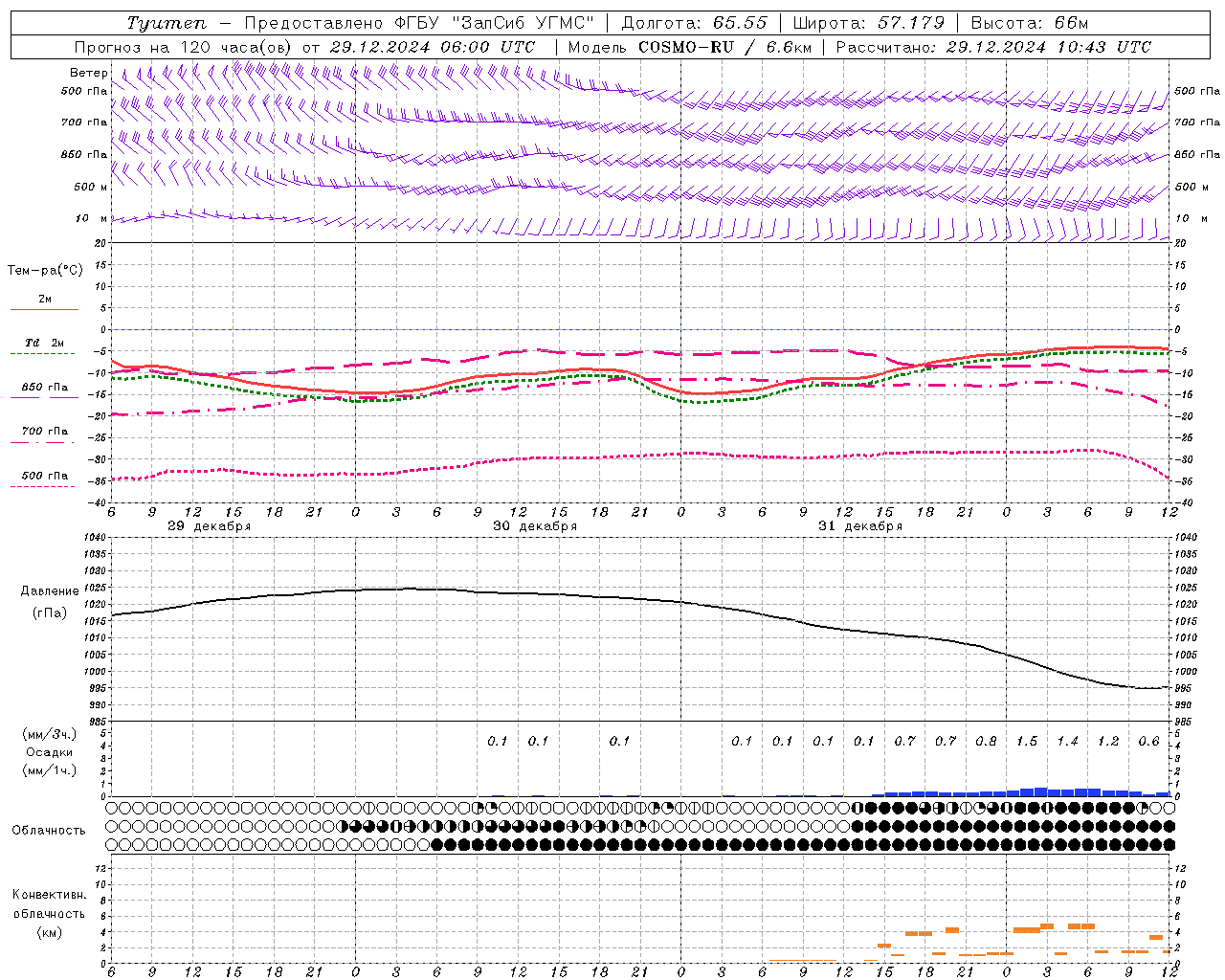The height and width of the screenshot is (980, 1225).
Task: Click "Прогноз на 120 часа(ов)" forecast text
Action: 184,47
